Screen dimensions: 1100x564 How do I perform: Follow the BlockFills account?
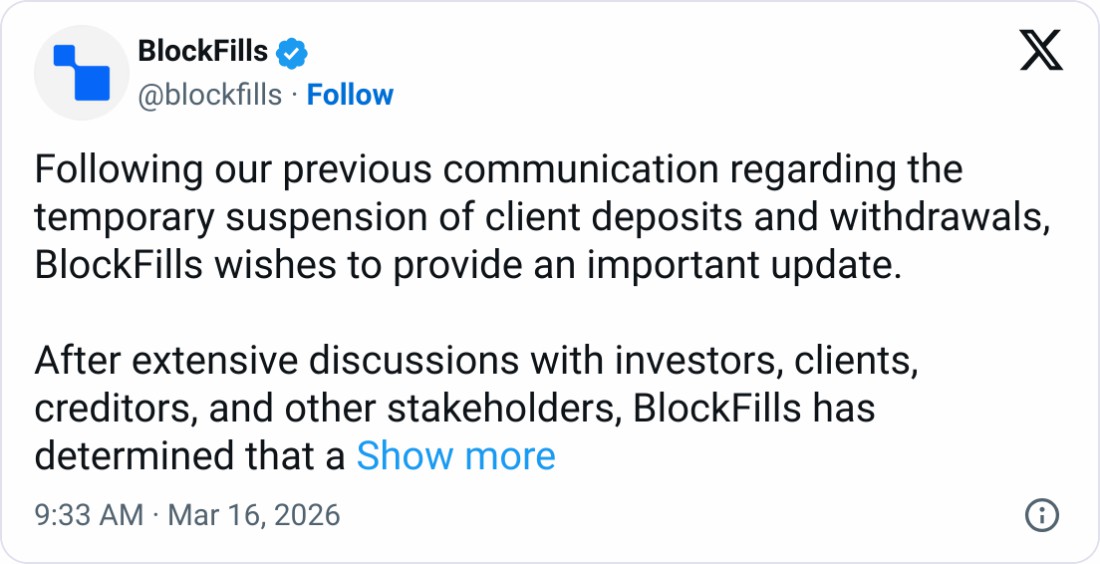tap(350, 95)
